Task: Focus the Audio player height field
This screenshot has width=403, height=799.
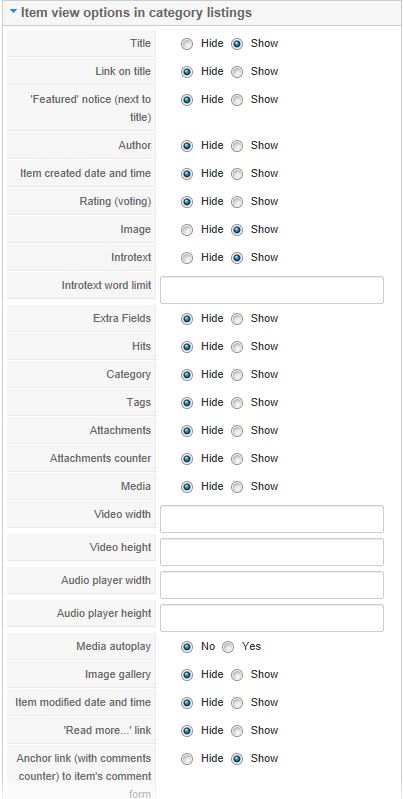Action: tap(272, 618)
